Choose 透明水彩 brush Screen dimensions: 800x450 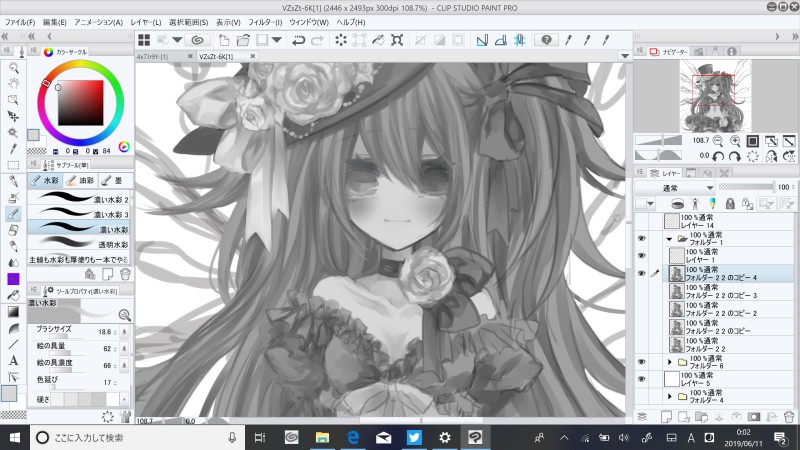point(80,243)
